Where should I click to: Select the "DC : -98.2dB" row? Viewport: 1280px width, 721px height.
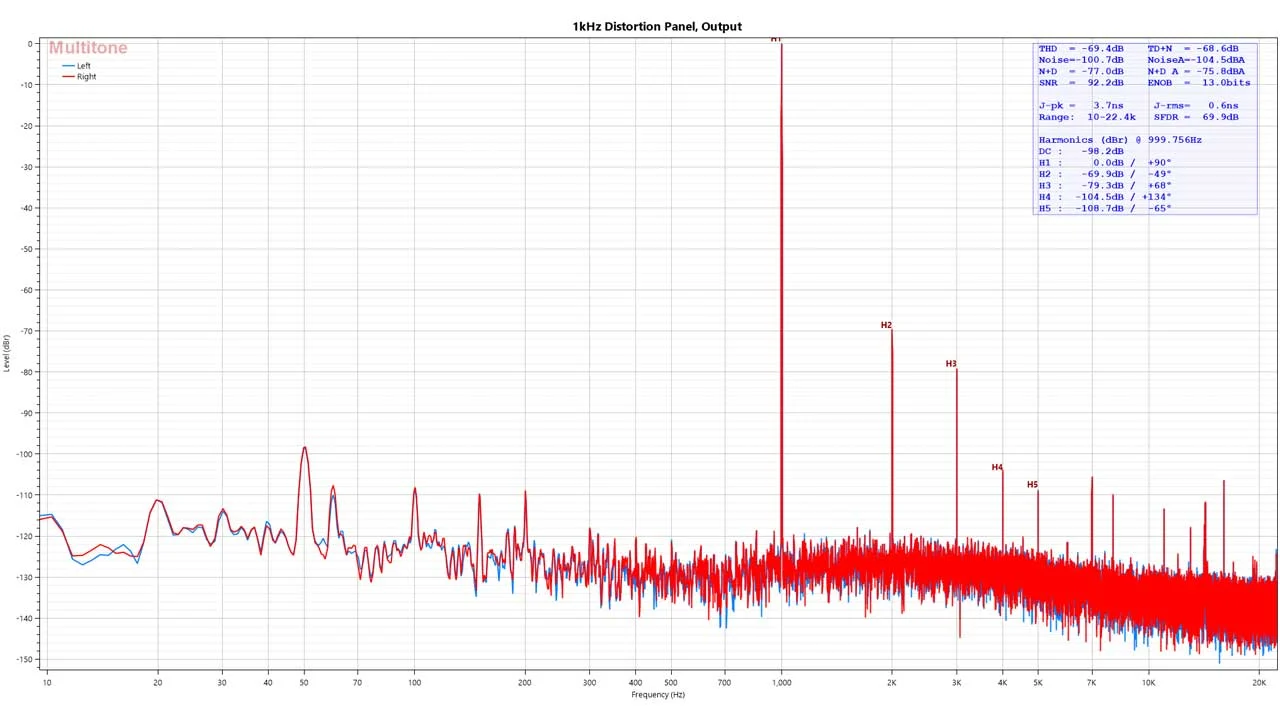coord(1081,151)
